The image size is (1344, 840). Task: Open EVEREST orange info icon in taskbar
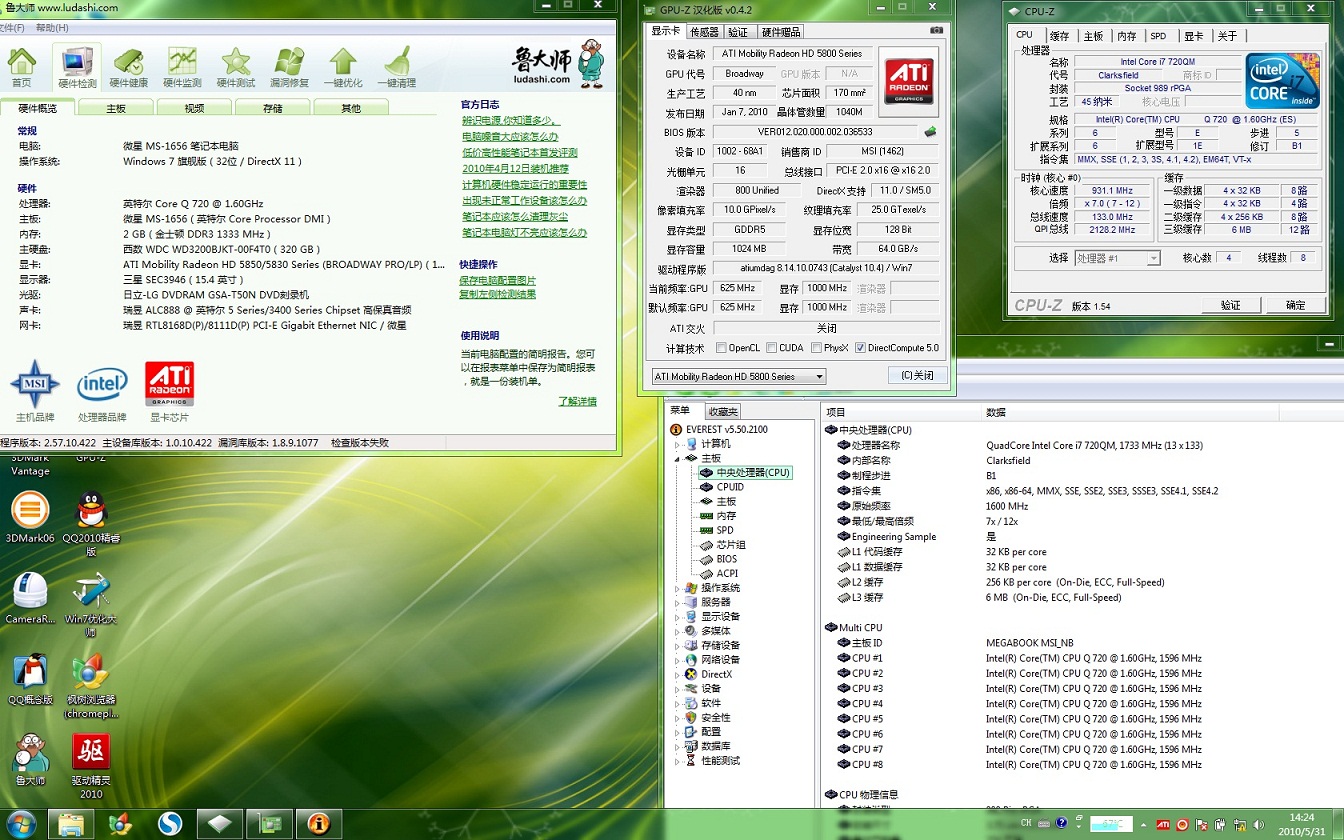click(319, 824)
